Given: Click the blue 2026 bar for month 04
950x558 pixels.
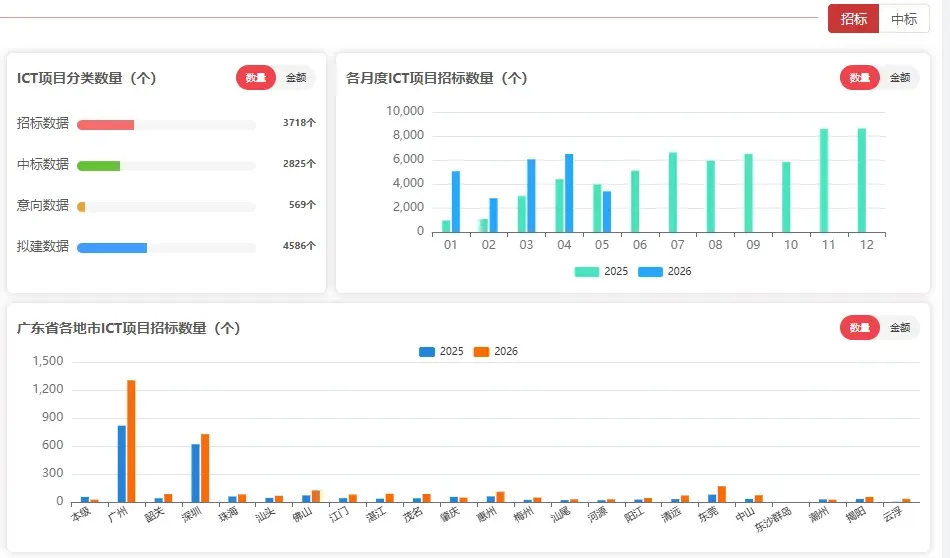Looking at the screenshot, I should [x=569, y=193].
